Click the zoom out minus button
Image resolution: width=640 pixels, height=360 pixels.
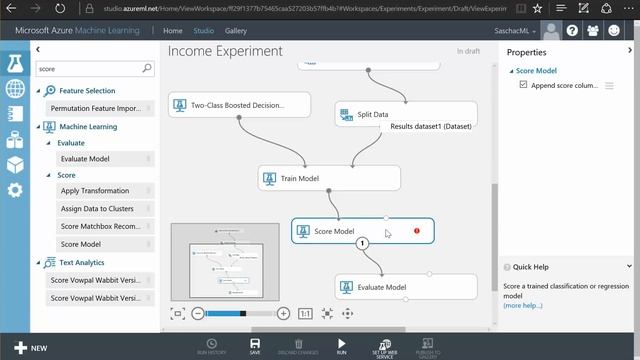point(198,313)
